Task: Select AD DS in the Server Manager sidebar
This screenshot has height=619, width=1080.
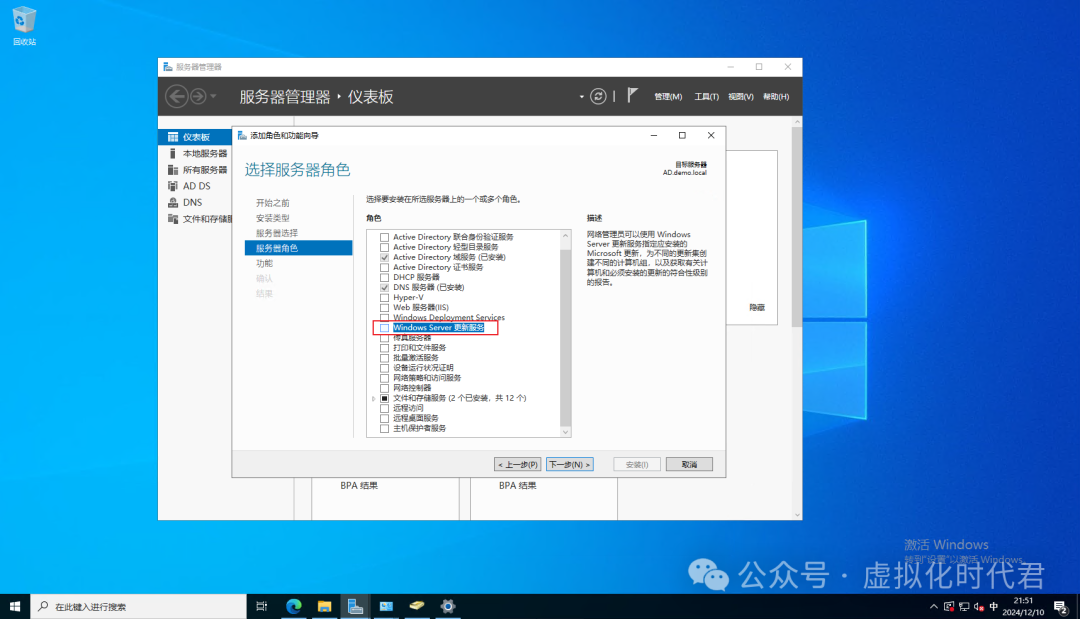Action: point(195,186)
